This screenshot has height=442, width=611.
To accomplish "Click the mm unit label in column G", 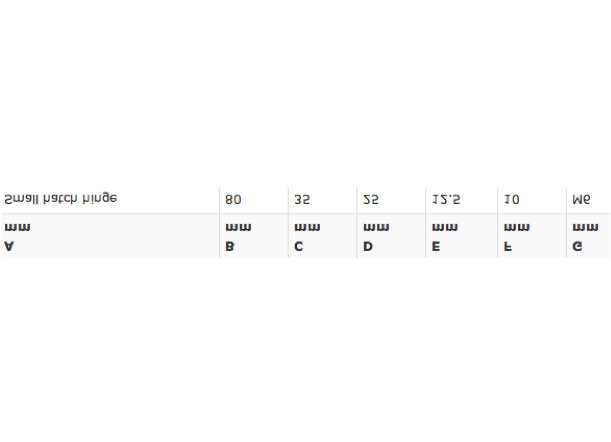I will click(585, 227).
